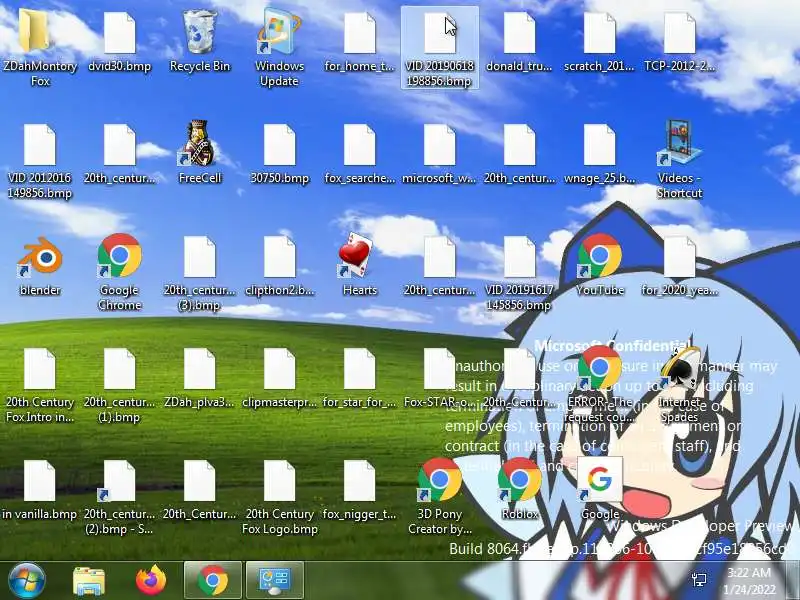
Task: Open the Videos - Shortcut icon
Action: (679, 159)
